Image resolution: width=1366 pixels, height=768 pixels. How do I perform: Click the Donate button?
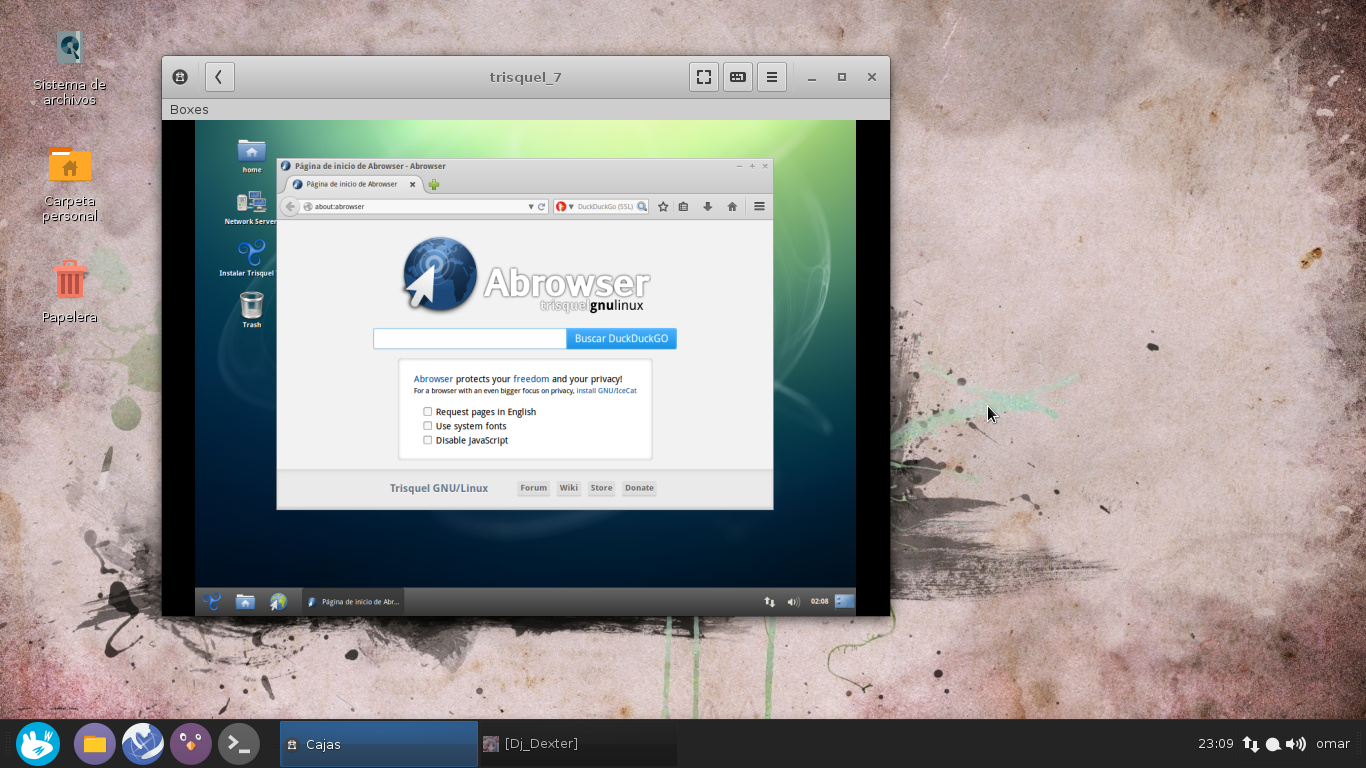639,488
